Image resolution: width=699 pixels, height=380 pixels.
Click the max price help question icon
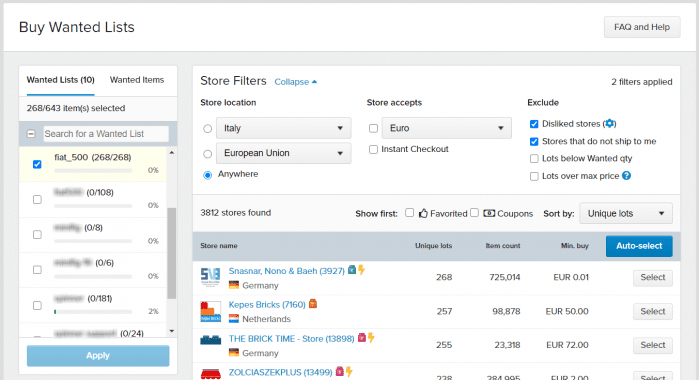pyautogui.click(x=626, y=176)
